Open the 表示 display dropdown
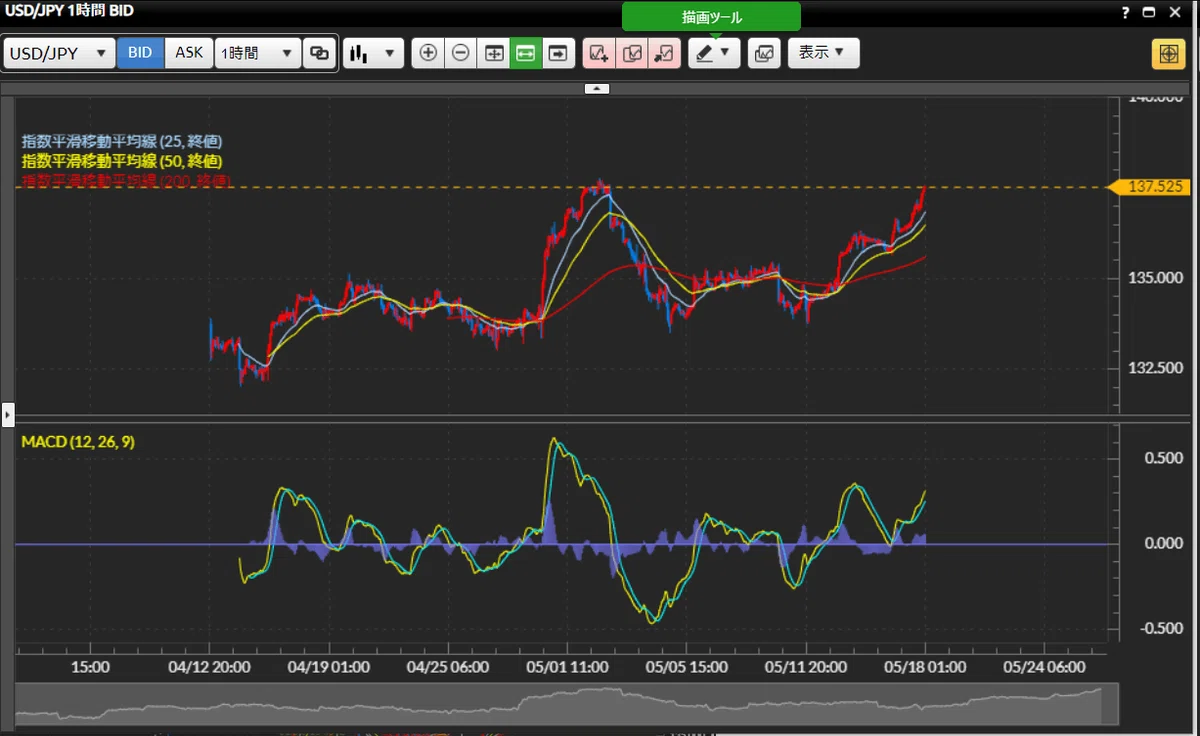 (823, 53)
